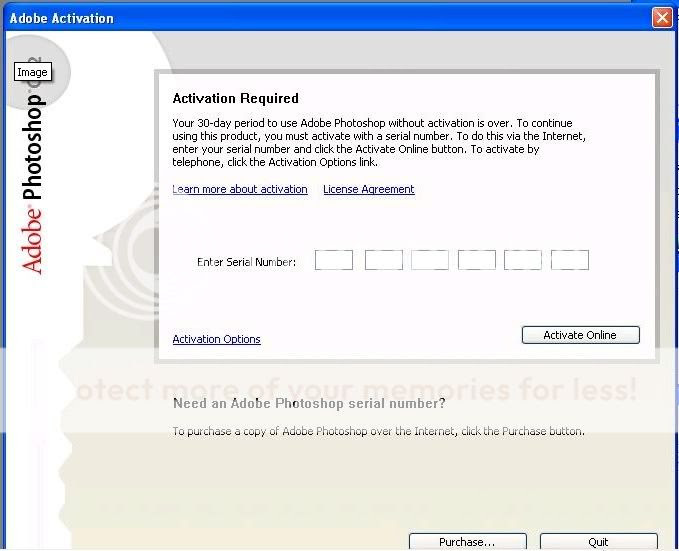Click the 'Need an Adobe Photoshop serial number?' text
679x551 pixels.
tap(309, 403)
